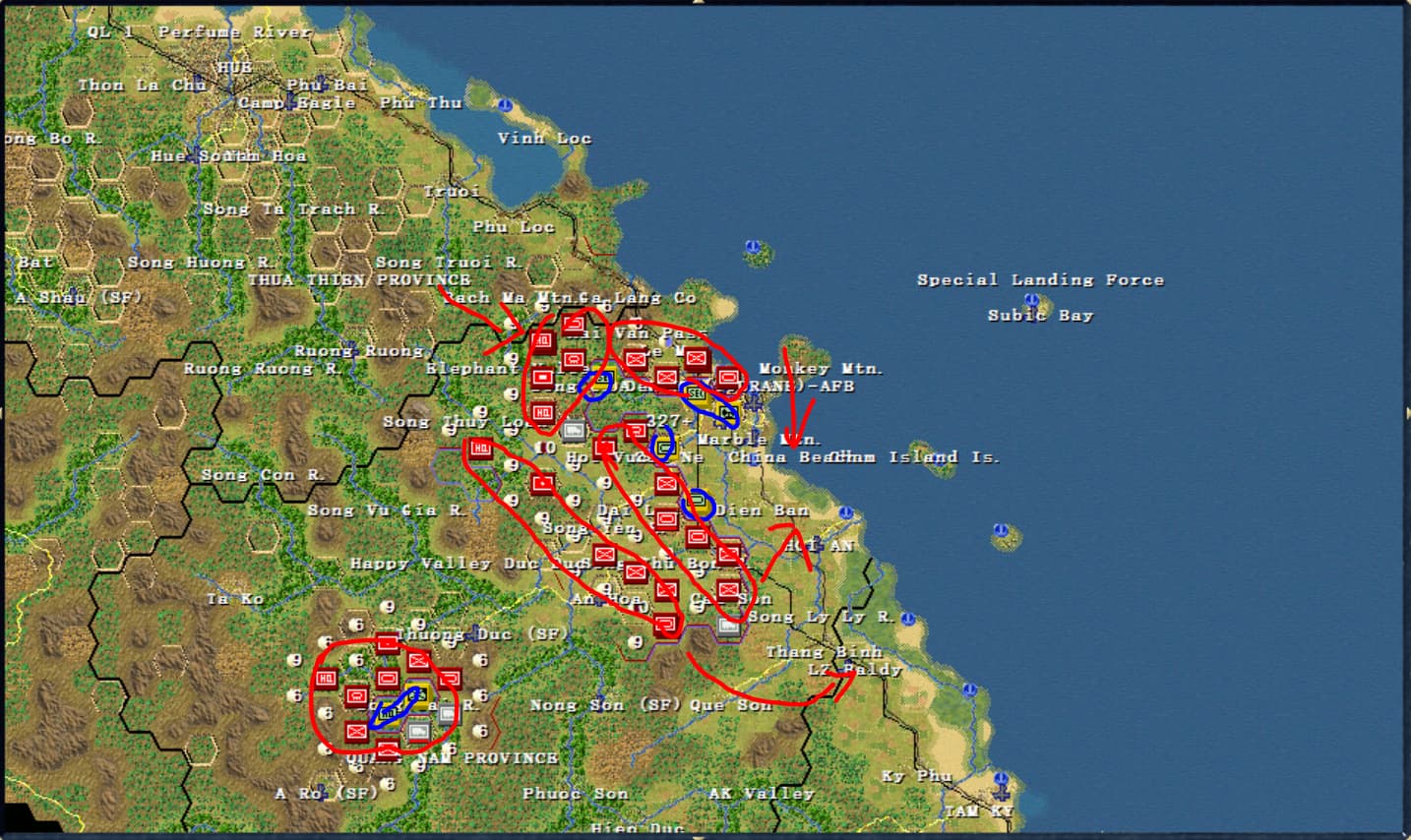
Task: Click the Phu Loc label
Action: 513,227
